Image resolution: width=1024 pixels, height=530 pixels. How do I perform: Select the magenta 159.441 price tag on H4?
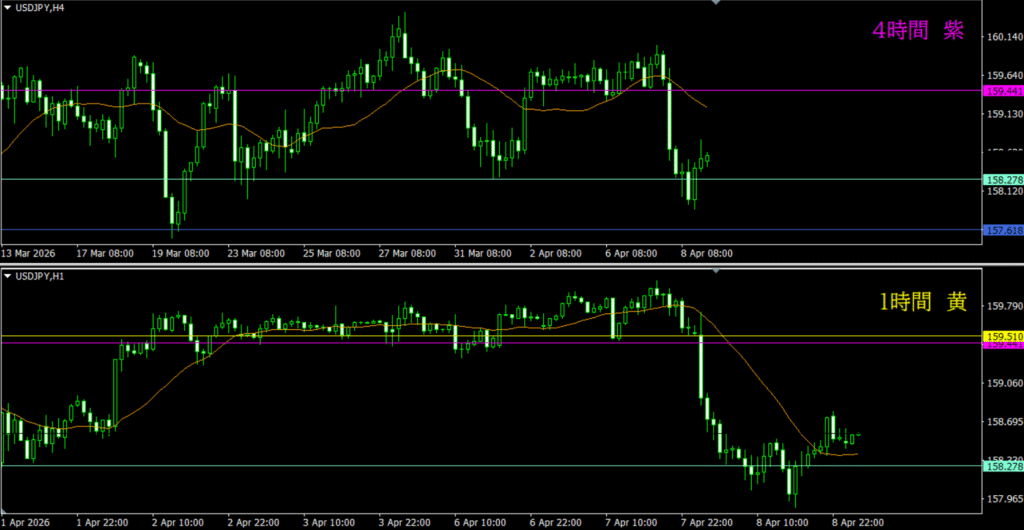tap(1003, 91)
